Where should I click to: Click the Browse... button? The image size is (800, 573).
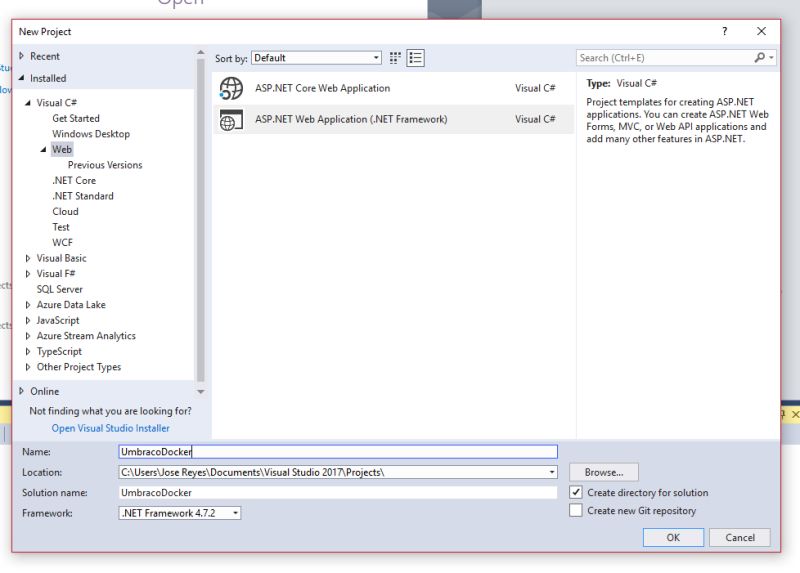tap(604, 472)
